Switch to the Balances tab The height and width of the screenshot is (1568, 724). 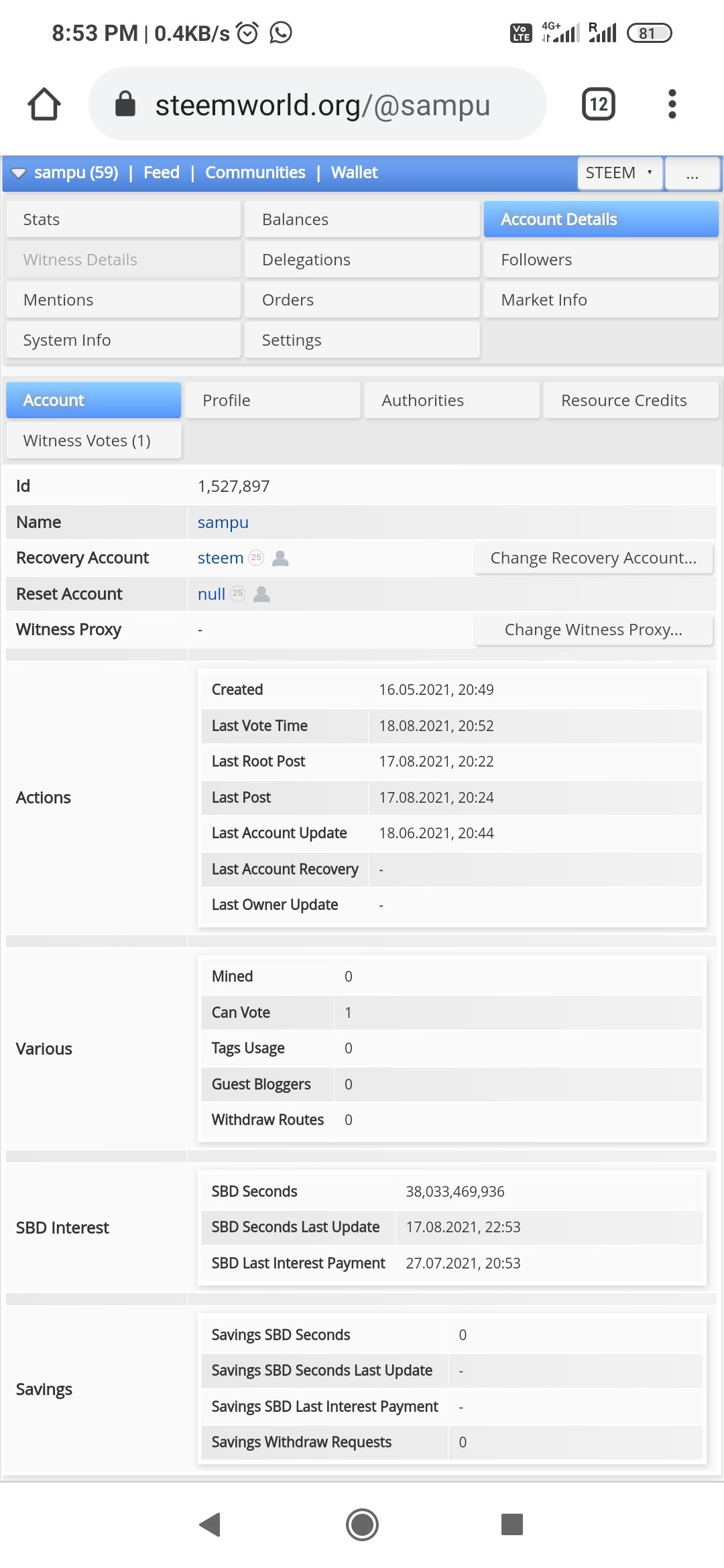tap(362, 219)
